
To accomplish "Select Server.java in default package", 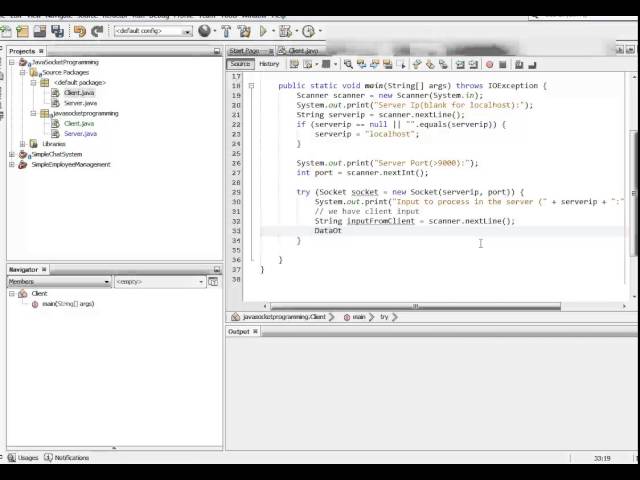I will pyautogui.click(x=80, y=103).
